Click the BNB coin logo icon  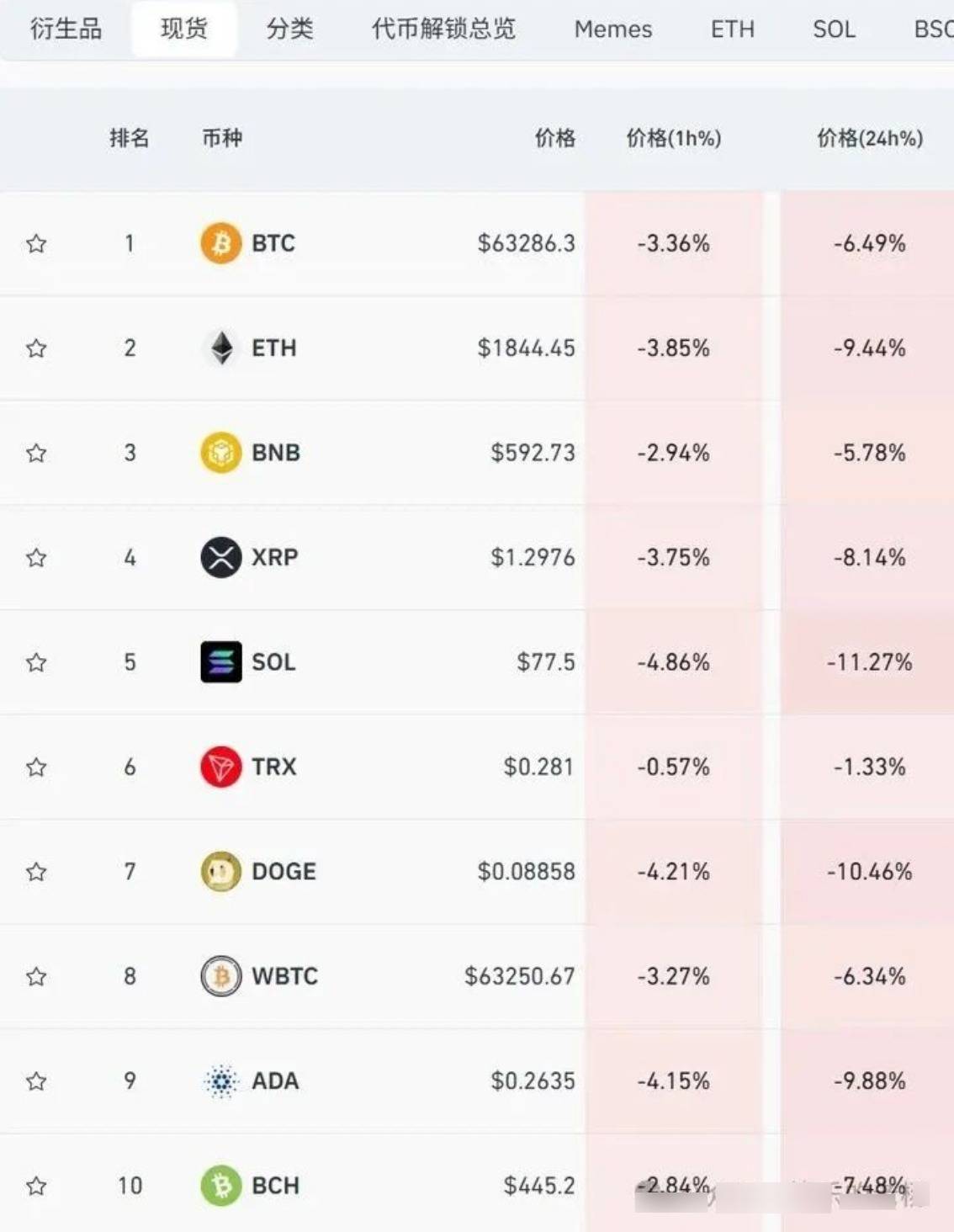pos(220,453)
